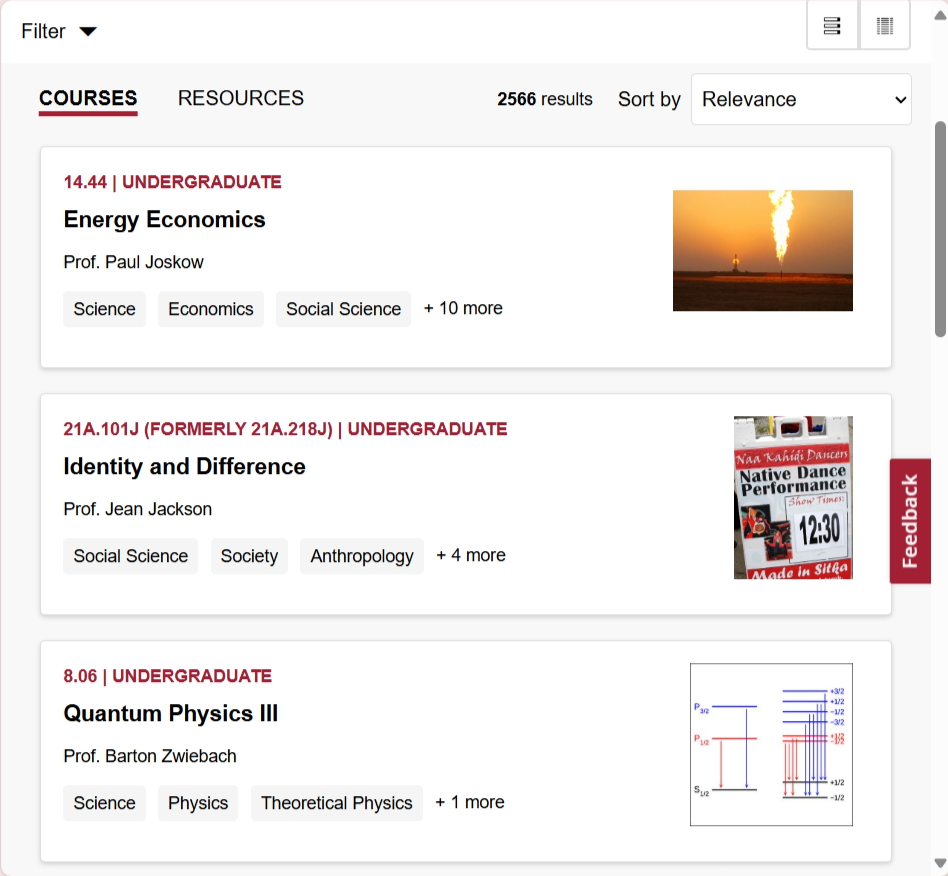Click the vertical scrollbar thumb

940,229
